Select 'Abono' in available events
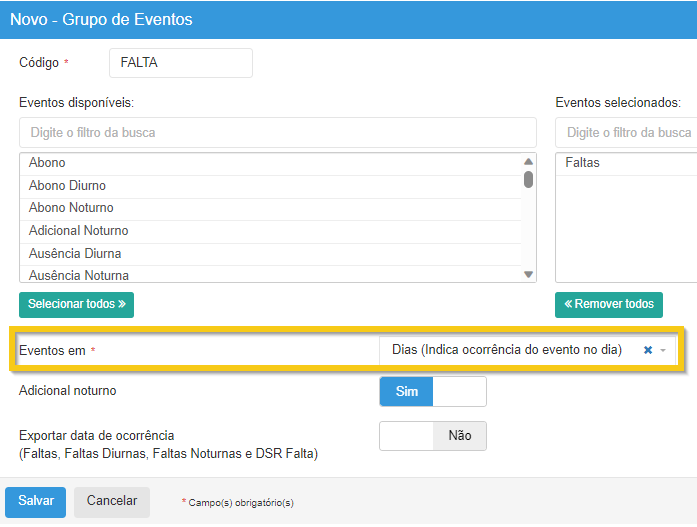Image resolution: width=697 pixels, height=527 pixels. click(270, 163)
